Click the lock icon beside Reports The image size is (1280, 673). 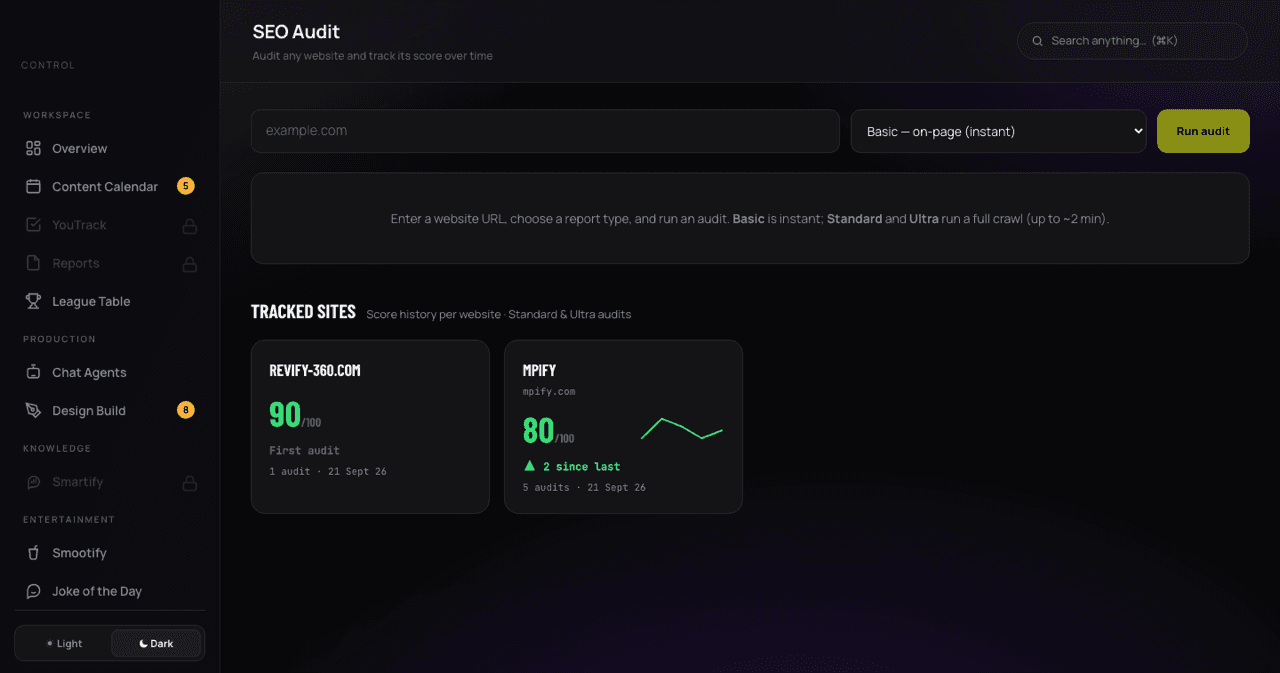189,264
